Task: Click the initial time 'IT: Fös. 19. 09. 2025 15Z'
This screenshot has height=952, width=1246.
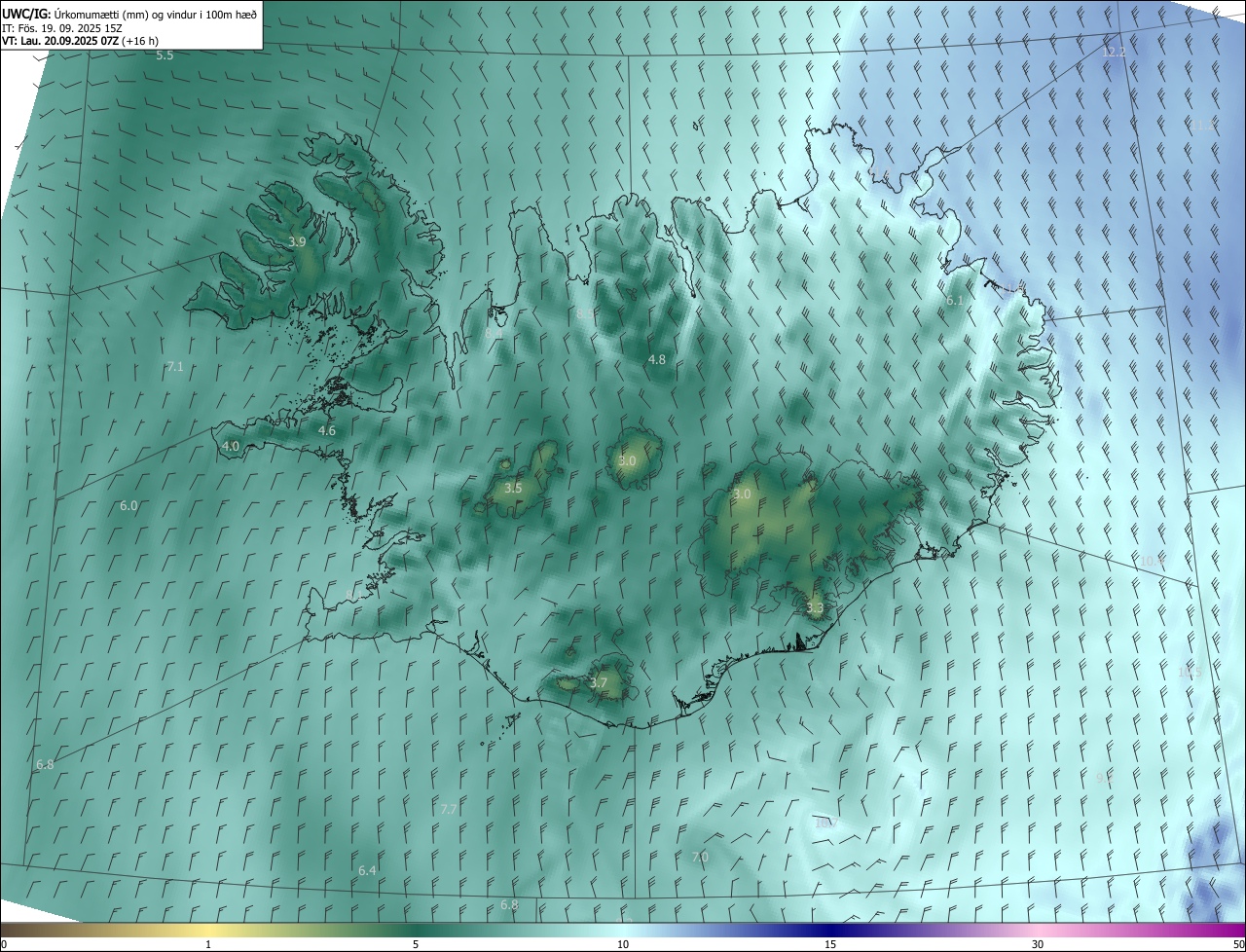Action: click(x=62, y=28)
